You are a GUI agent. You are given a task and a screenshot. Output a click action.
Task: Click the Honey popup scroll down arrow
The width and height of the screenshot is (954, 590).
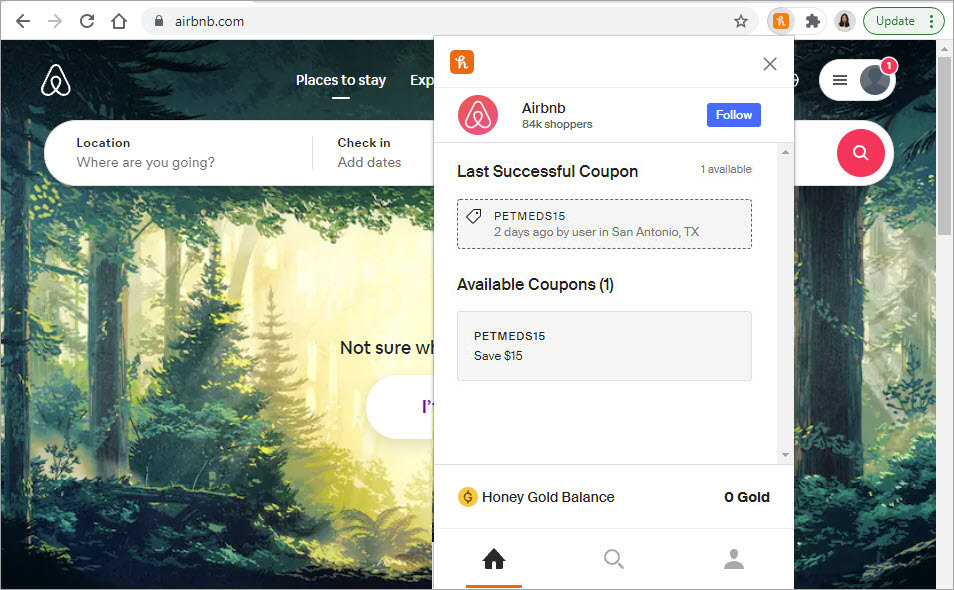coord(785,455)
